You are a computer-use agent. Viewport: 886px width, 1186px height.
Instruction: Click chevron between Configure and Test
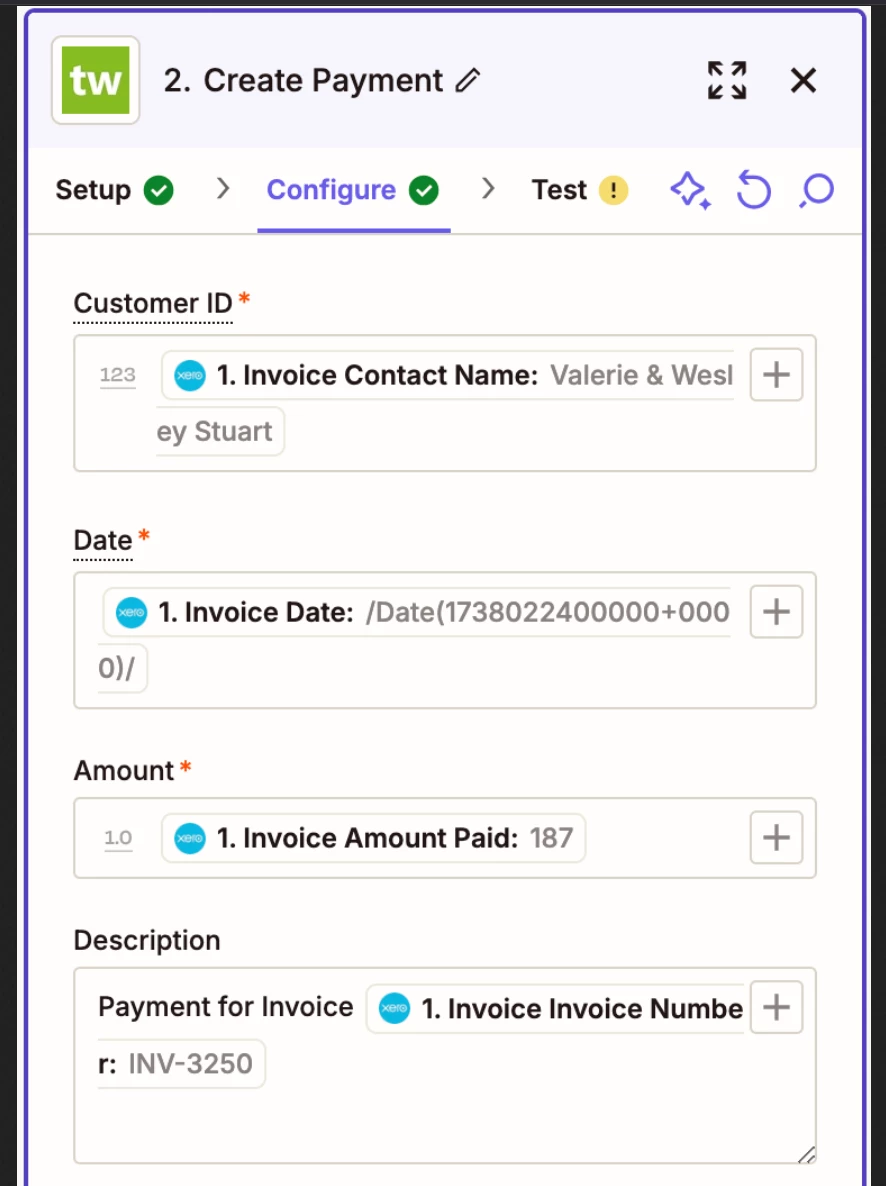tap(488, 188)
